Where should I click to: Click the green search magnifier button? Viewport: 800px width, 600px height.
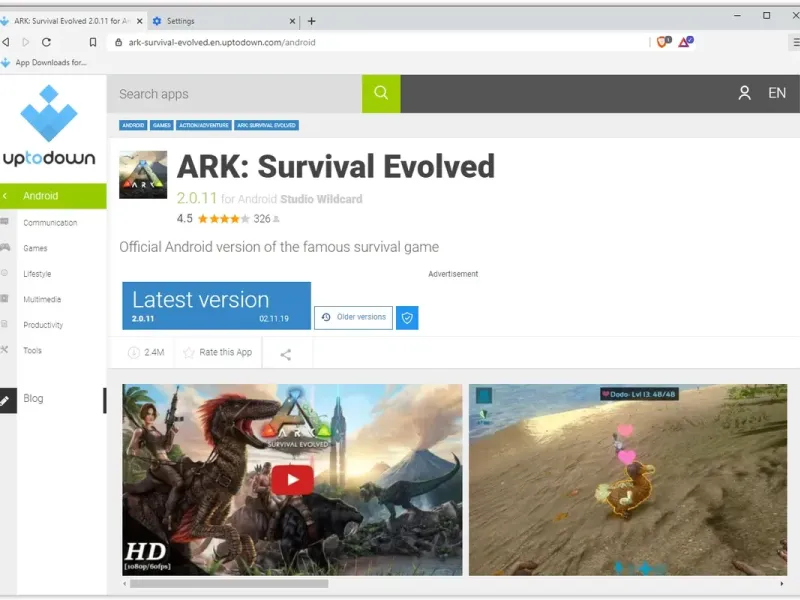(x=381, y=93)
